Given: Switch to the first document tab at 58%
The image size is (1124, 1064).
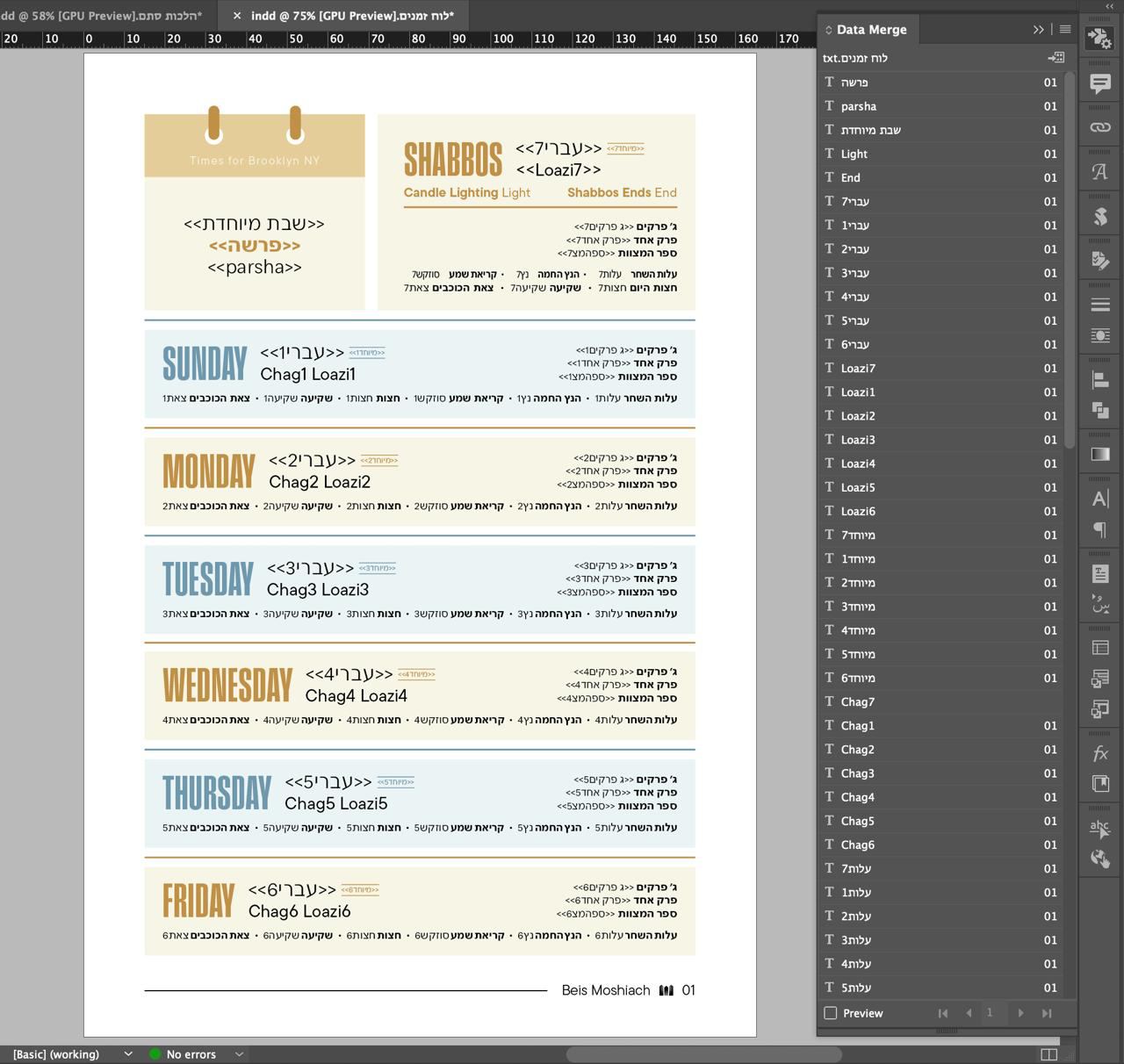Looking at the screenshot, I should pos(101,16).
